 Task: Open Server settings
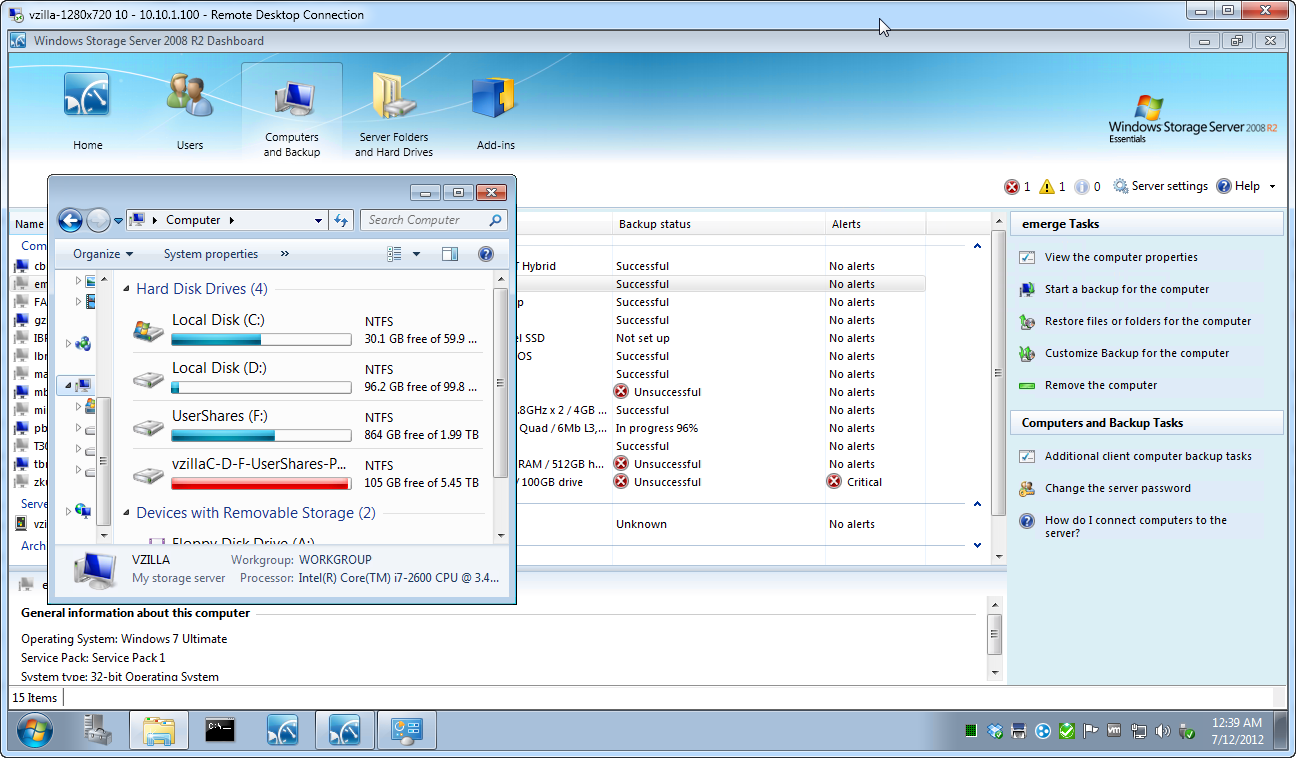point(1160,187)
